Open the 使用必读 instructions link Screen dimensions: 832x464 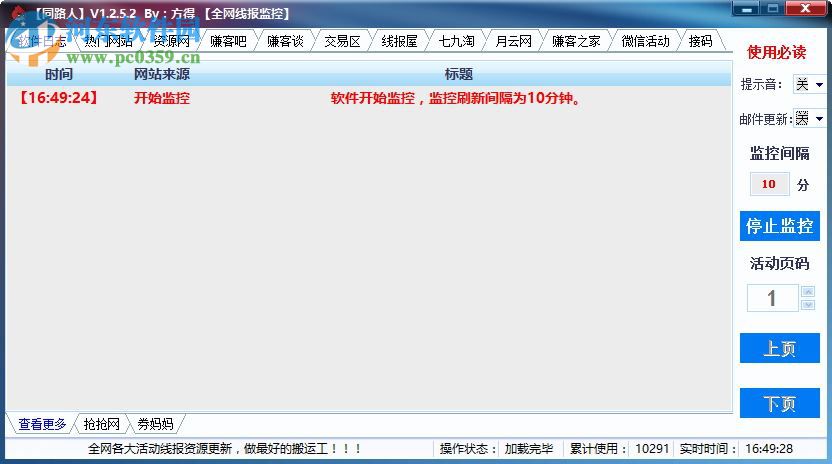click(777, 52)
